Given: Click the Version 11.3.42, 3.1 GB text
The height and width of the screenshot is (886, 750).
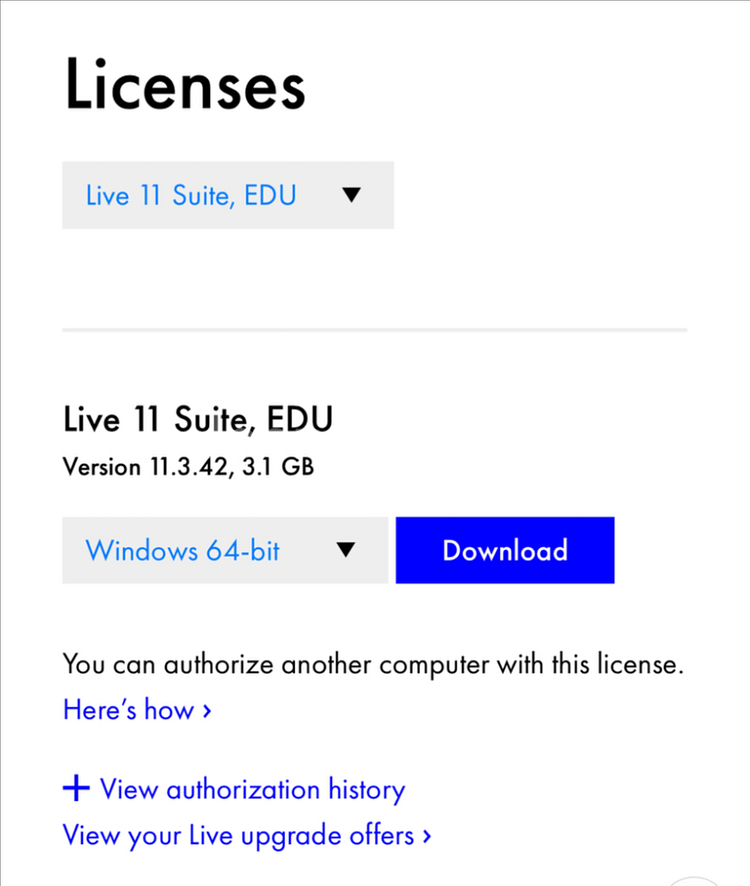Looking at the screenshot, I should [188, 467].
